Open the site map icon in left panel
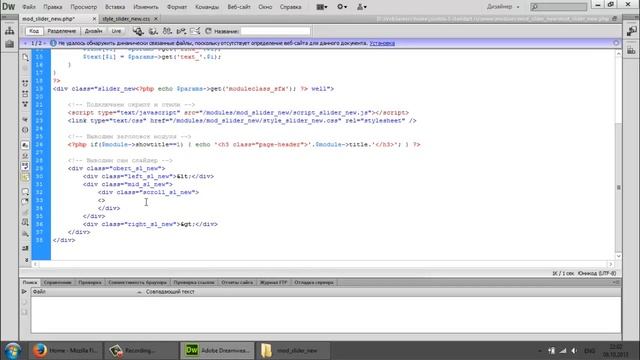 coord(9,31)
